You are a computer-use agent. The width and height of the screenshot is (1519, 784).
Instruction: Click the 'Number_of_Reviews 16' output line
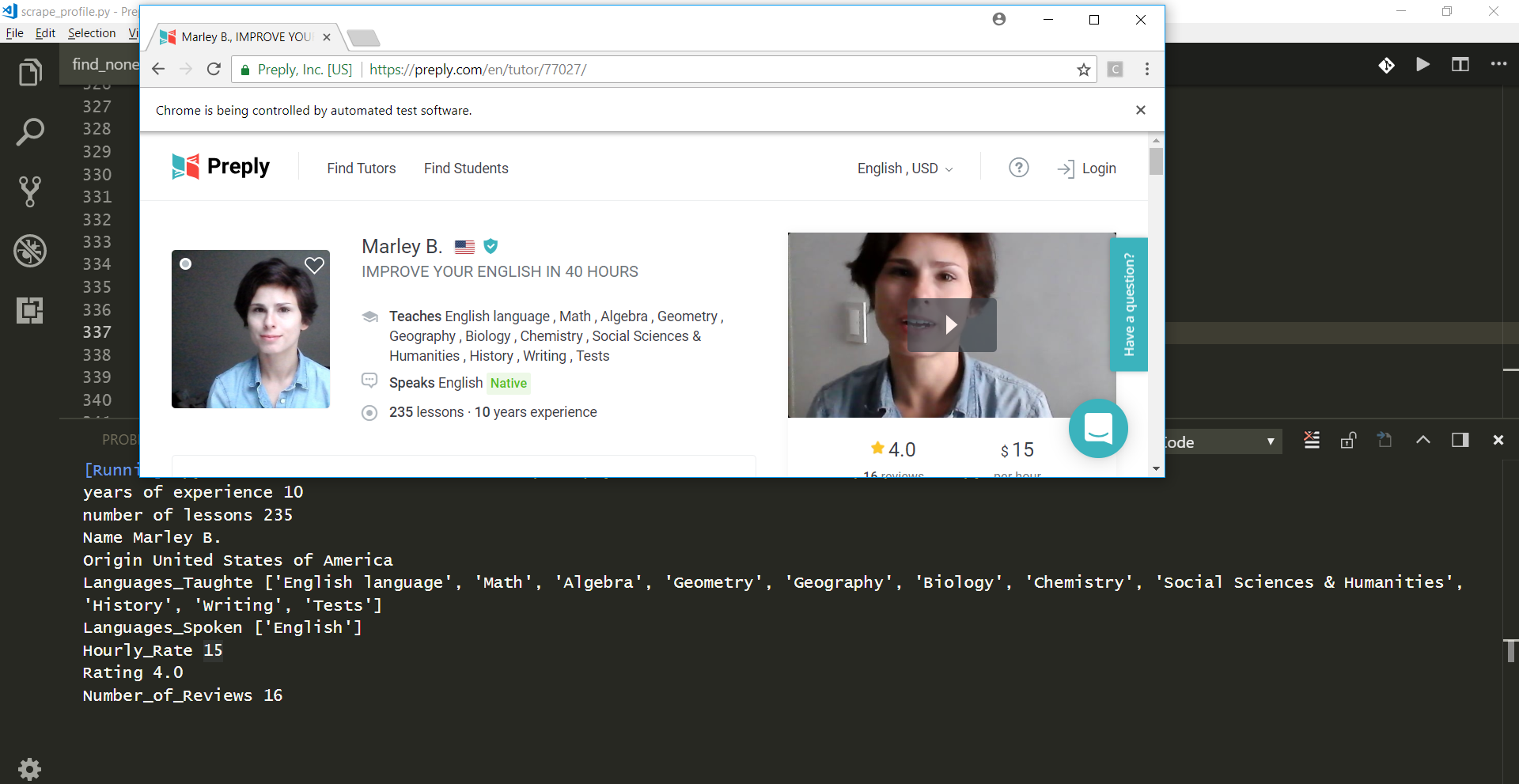[x=183, y=695]
